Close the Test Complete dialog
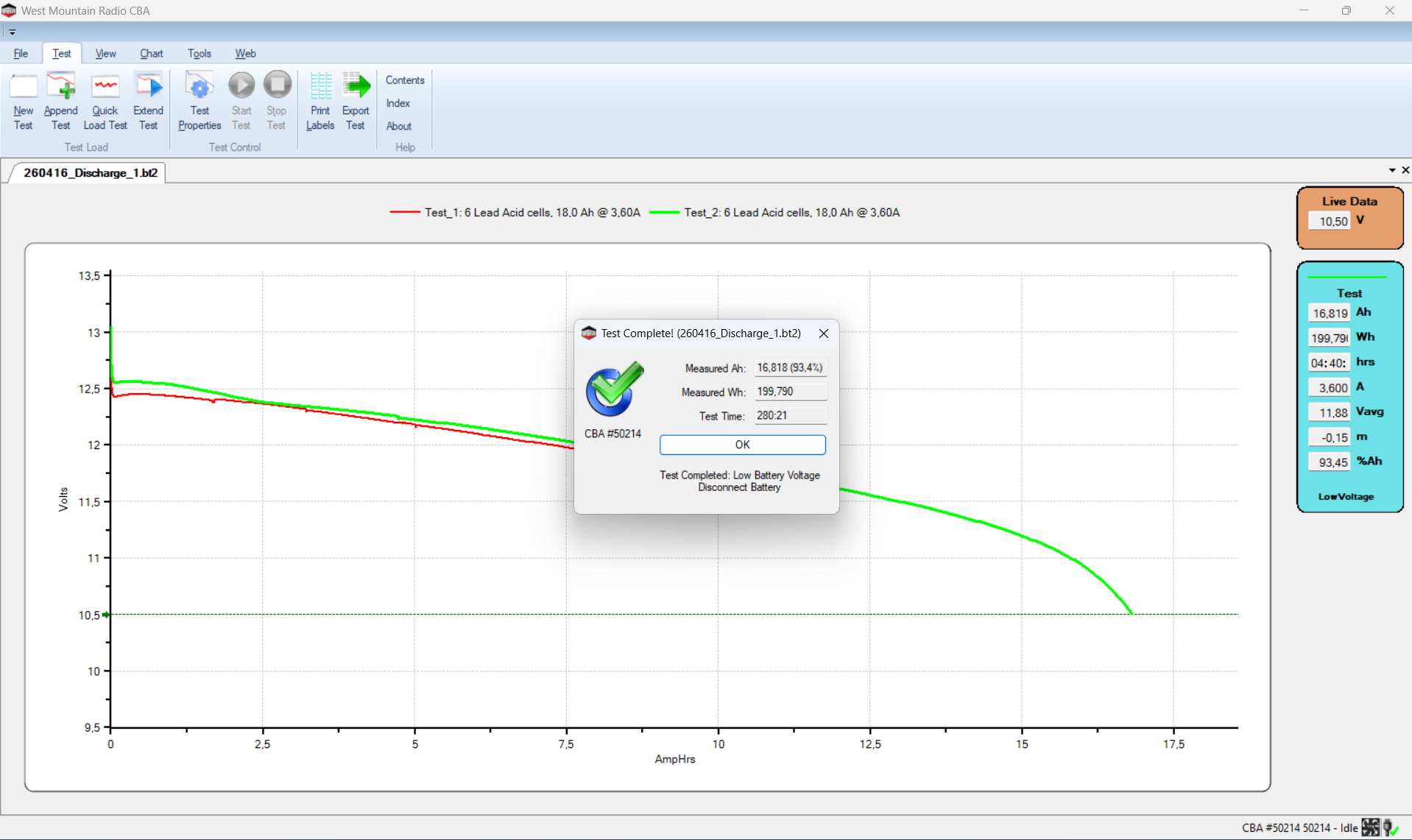This screenshot has width=1412, height=840. click(824, 333)
